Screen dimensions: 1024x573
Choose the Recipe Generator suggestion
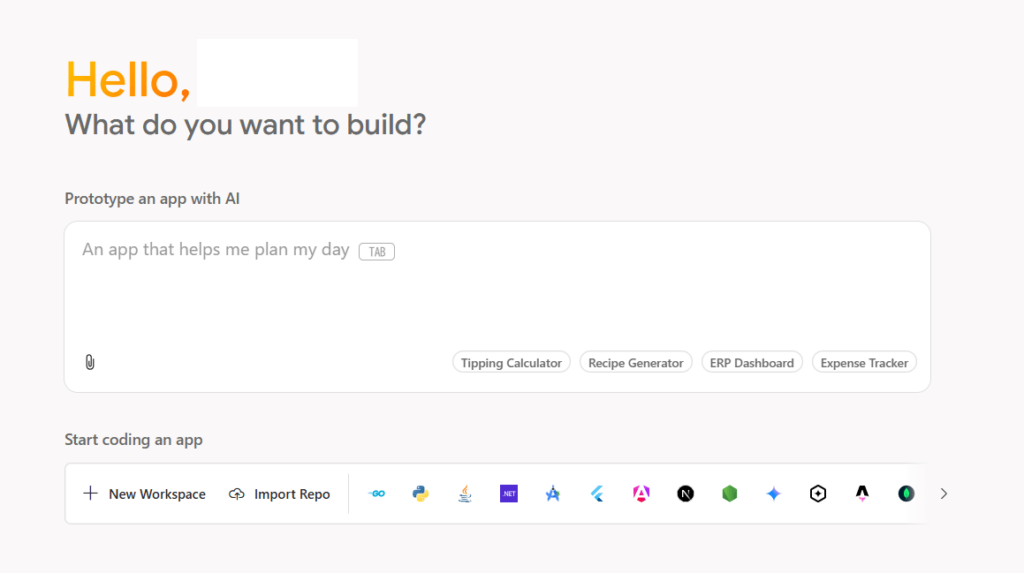[x=635, y=363]
